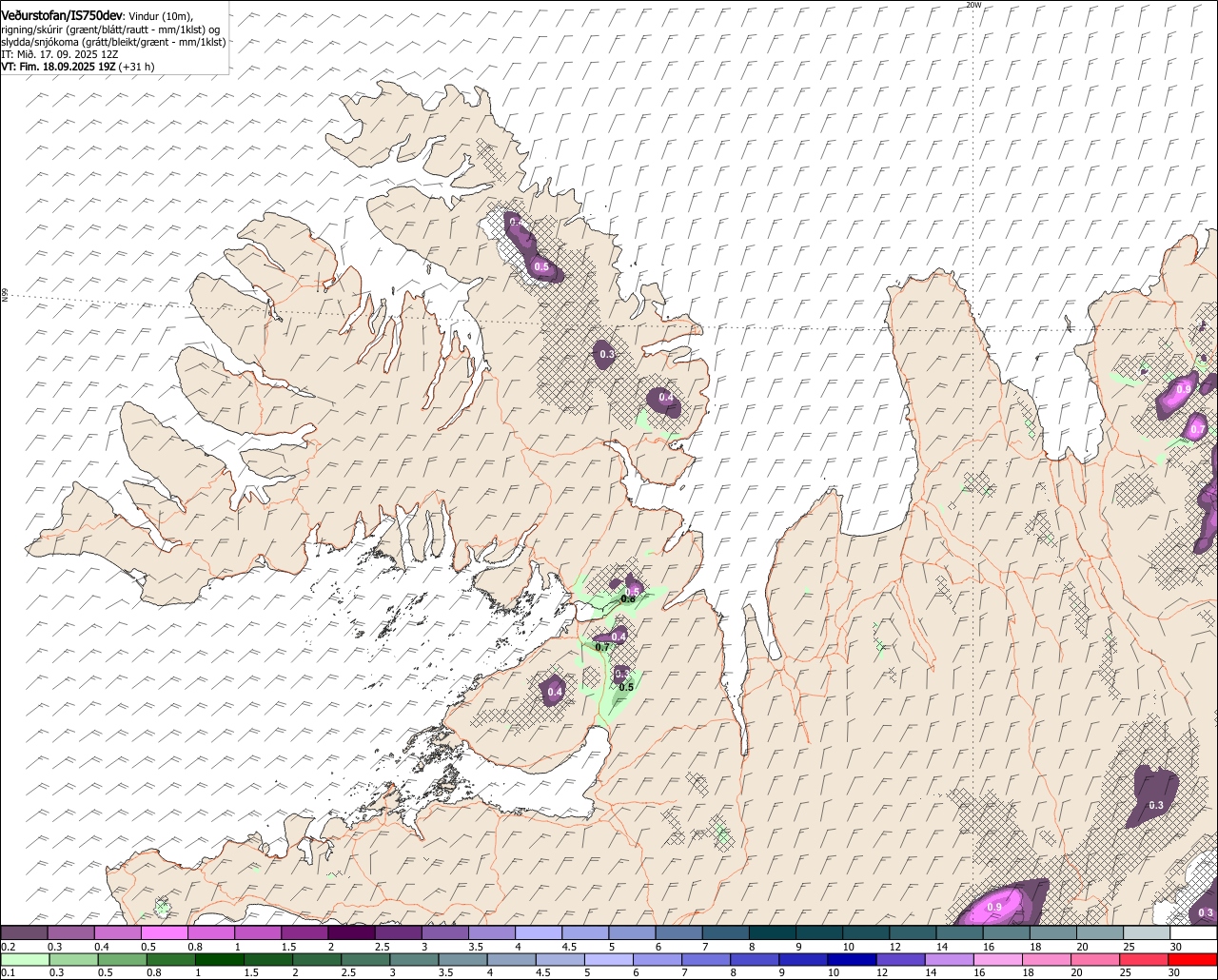Pick upper legend swatch labeled 1.5

click(304, 932)
